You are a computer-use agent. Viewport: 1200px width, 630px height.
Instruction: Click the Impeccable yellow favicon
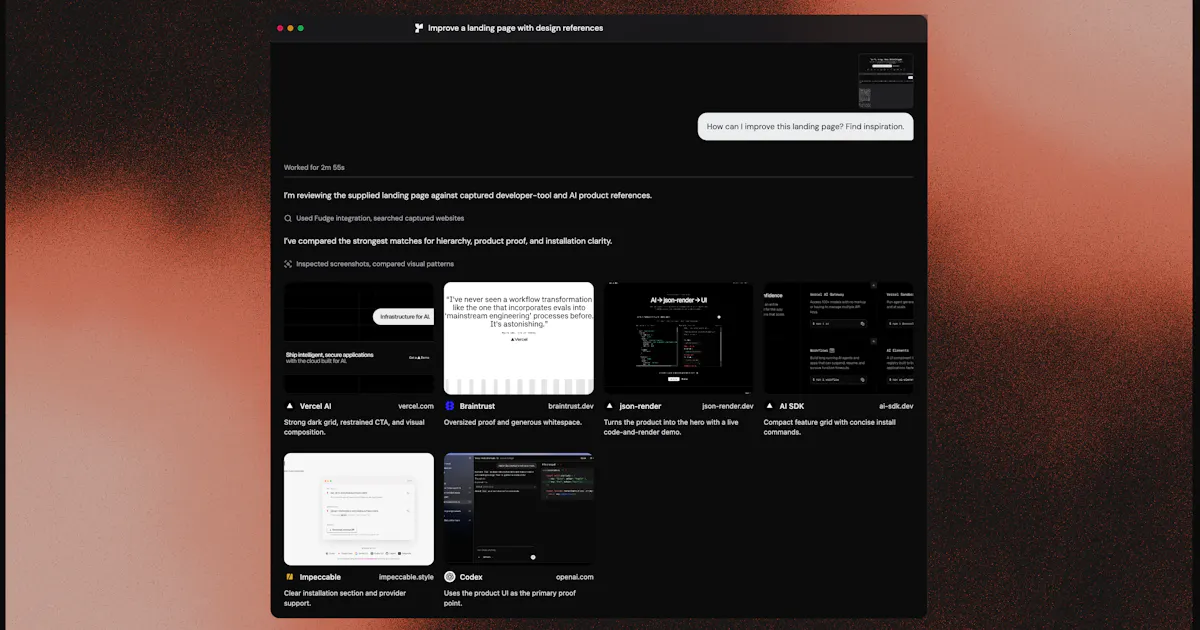(x=290, y=577)
